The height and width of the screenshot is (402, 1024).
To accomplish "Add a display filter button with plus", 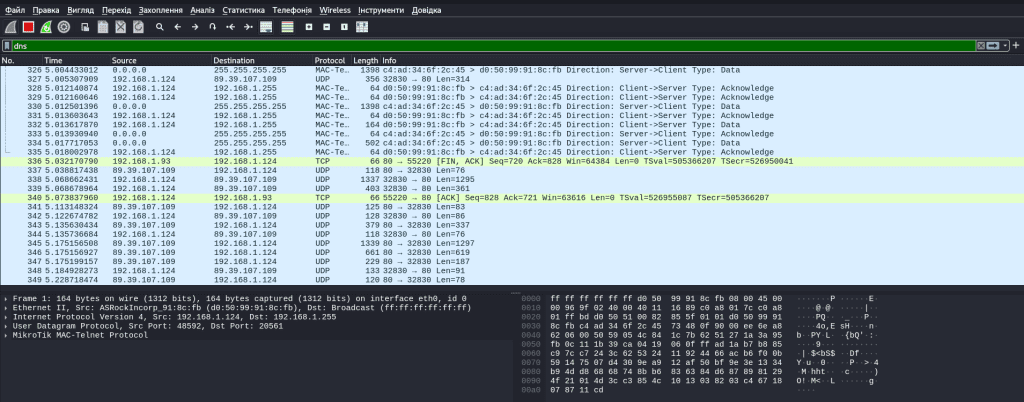I will click(x=1016, y=46).
